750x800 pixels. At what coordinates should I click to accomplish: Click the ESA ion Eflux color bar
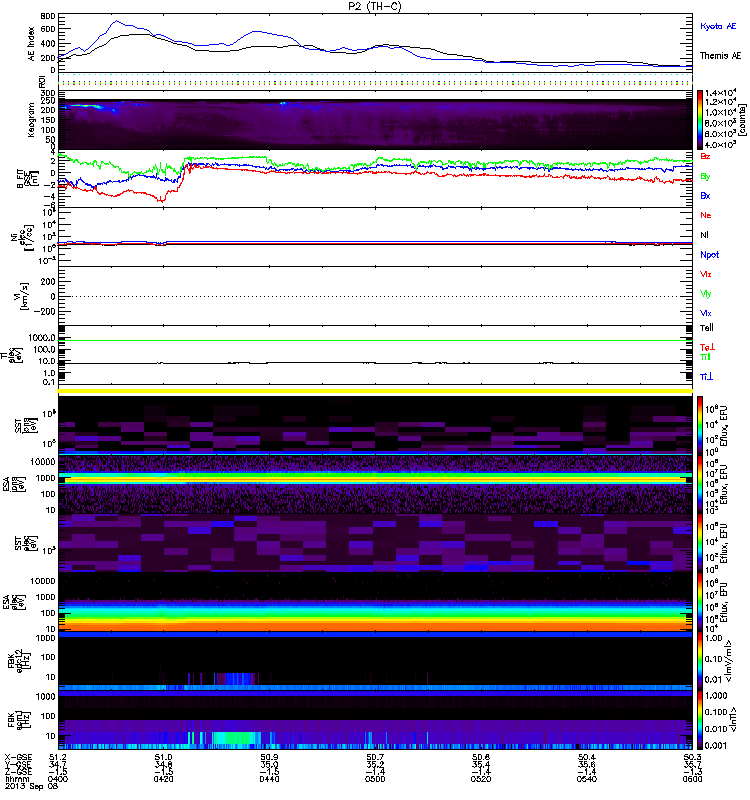[700, 484]
